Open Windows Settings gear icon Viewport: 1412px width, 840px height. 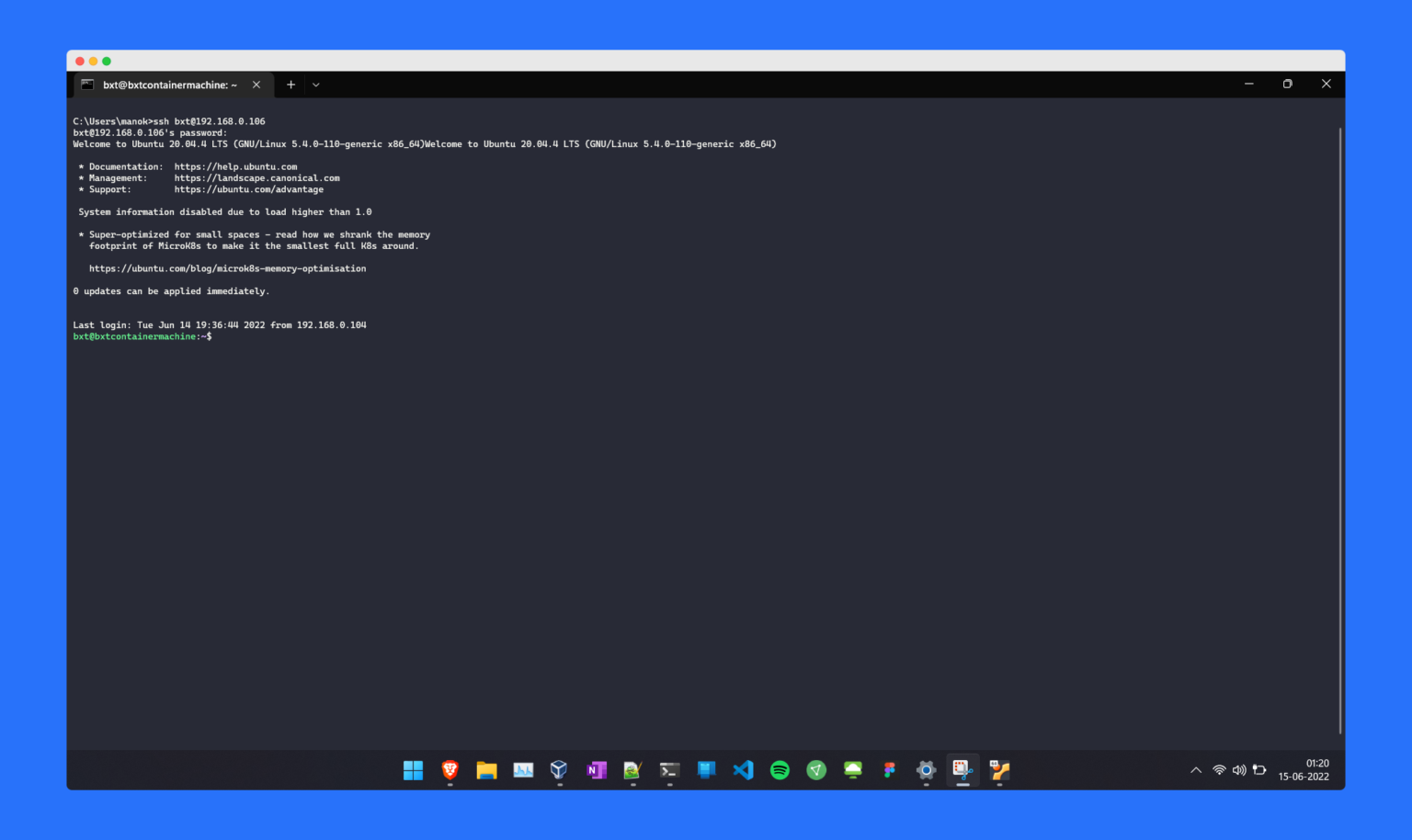tap(926, 770)
